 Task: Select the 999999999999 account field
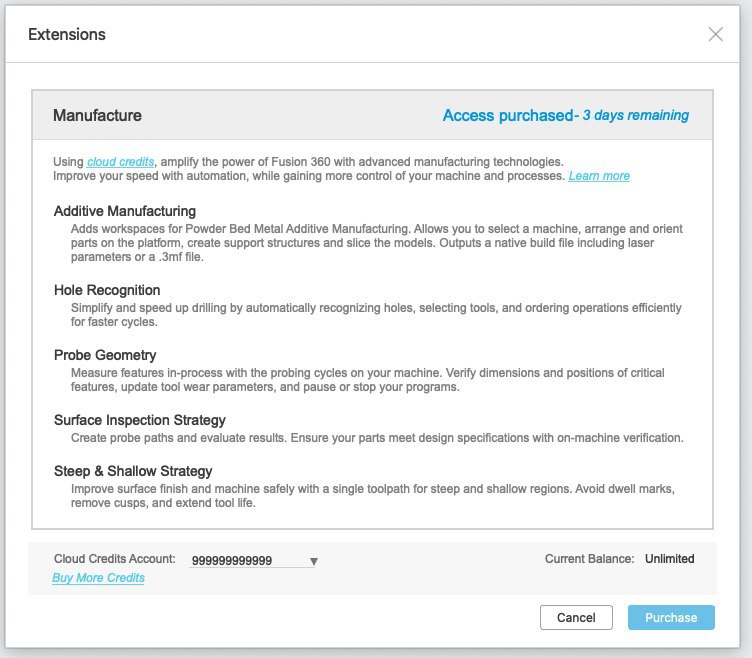[x=253, y=560]
